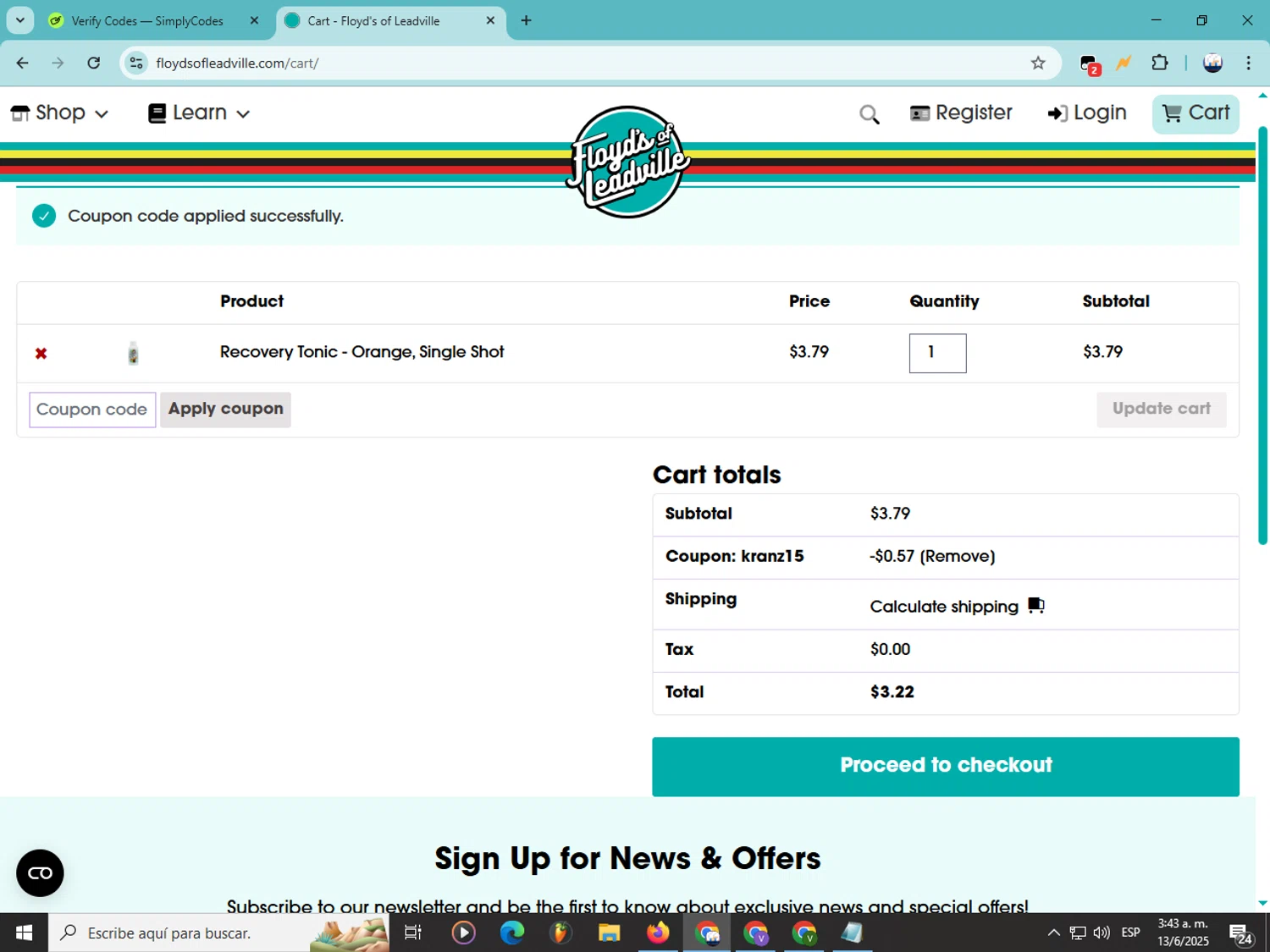Show hidden system tray icons

coord(1053,933)
